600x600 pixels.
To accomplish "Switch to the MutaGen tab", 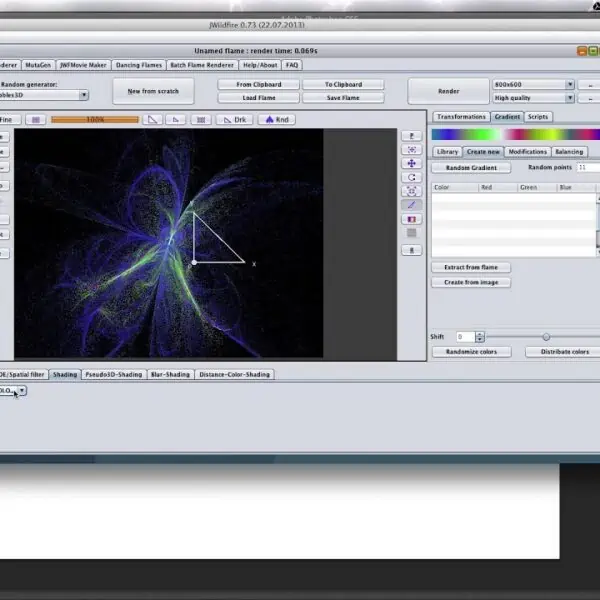I will click(38, 65).
